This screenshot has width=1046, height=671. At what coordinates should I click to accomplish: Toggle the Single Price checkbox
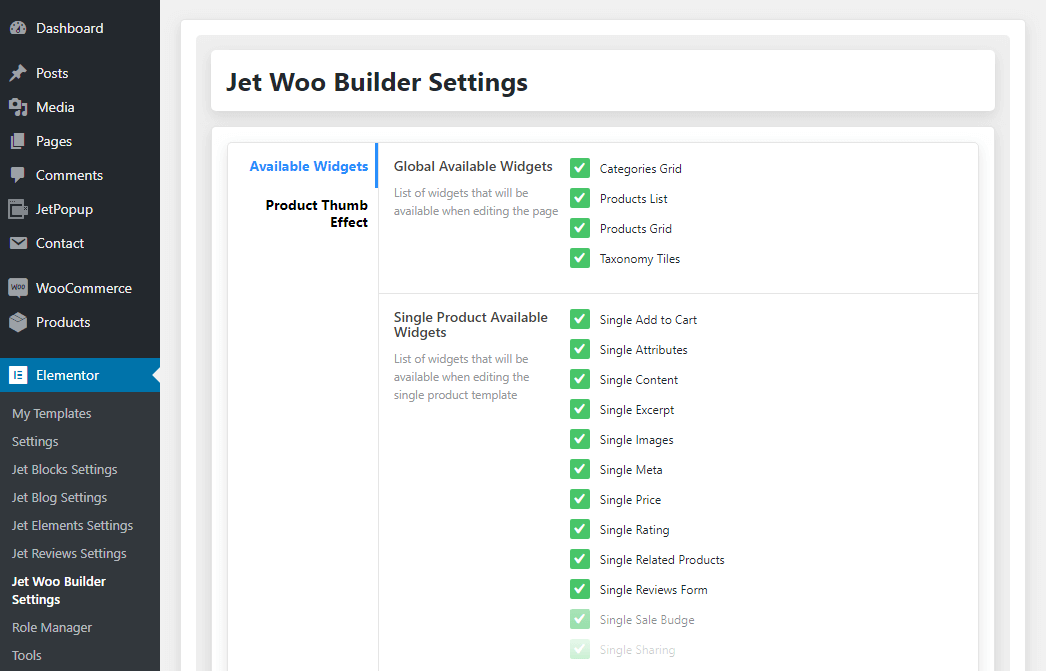tap(580, 499)
